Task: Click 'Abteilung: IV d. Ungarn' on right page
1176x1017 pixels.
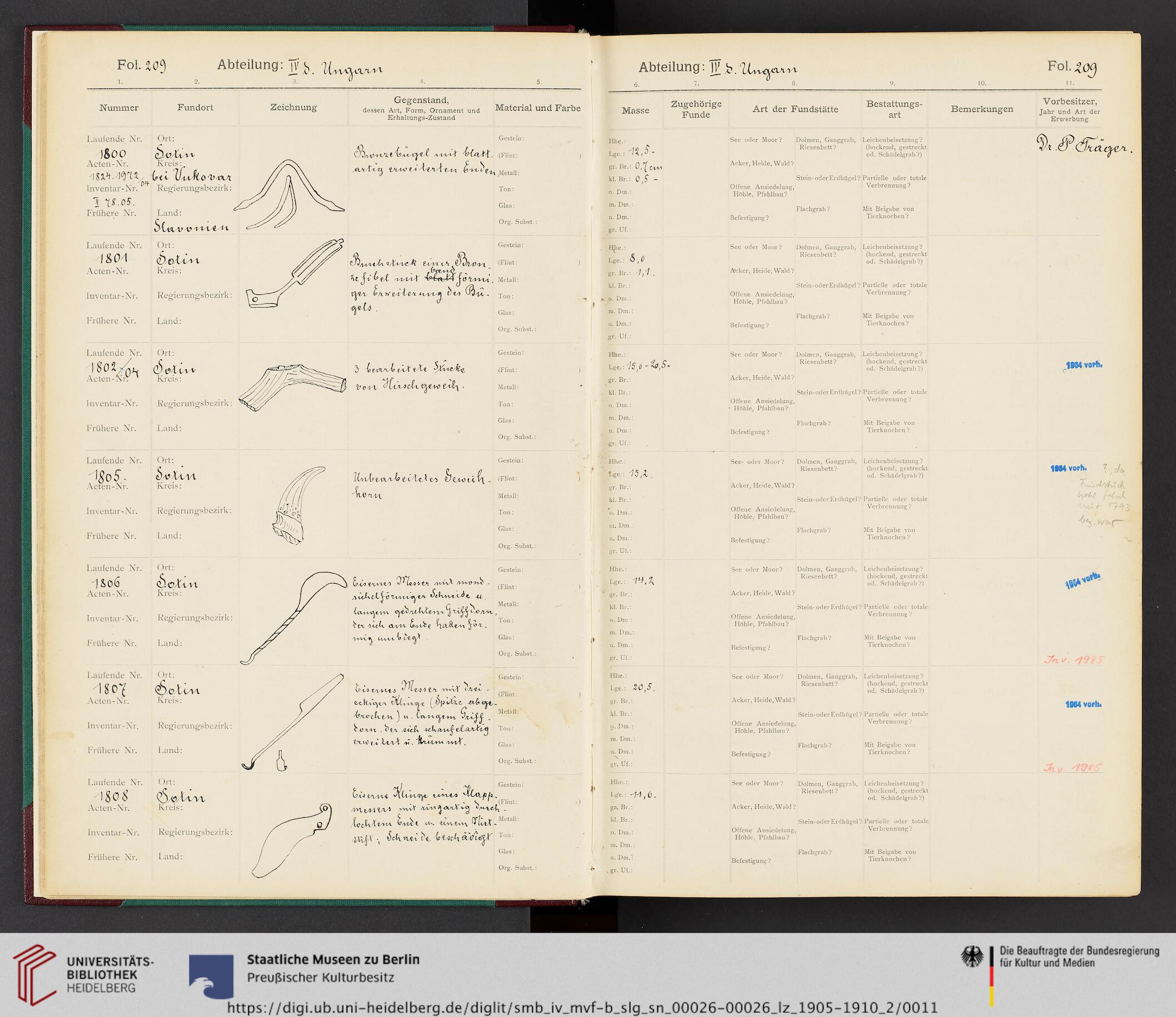Action: click(718, 68)
